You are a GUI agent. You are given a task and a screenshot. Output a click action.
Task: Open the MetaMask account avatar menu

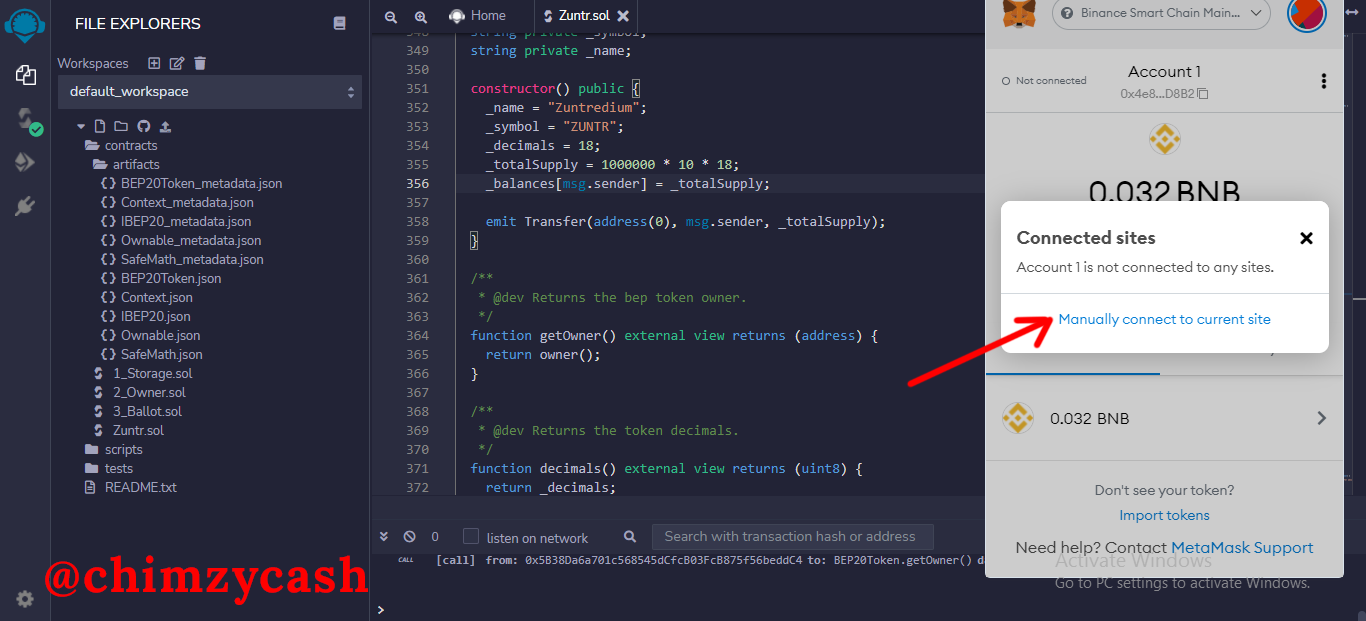pyautogui.click(x=1307, y=14)
